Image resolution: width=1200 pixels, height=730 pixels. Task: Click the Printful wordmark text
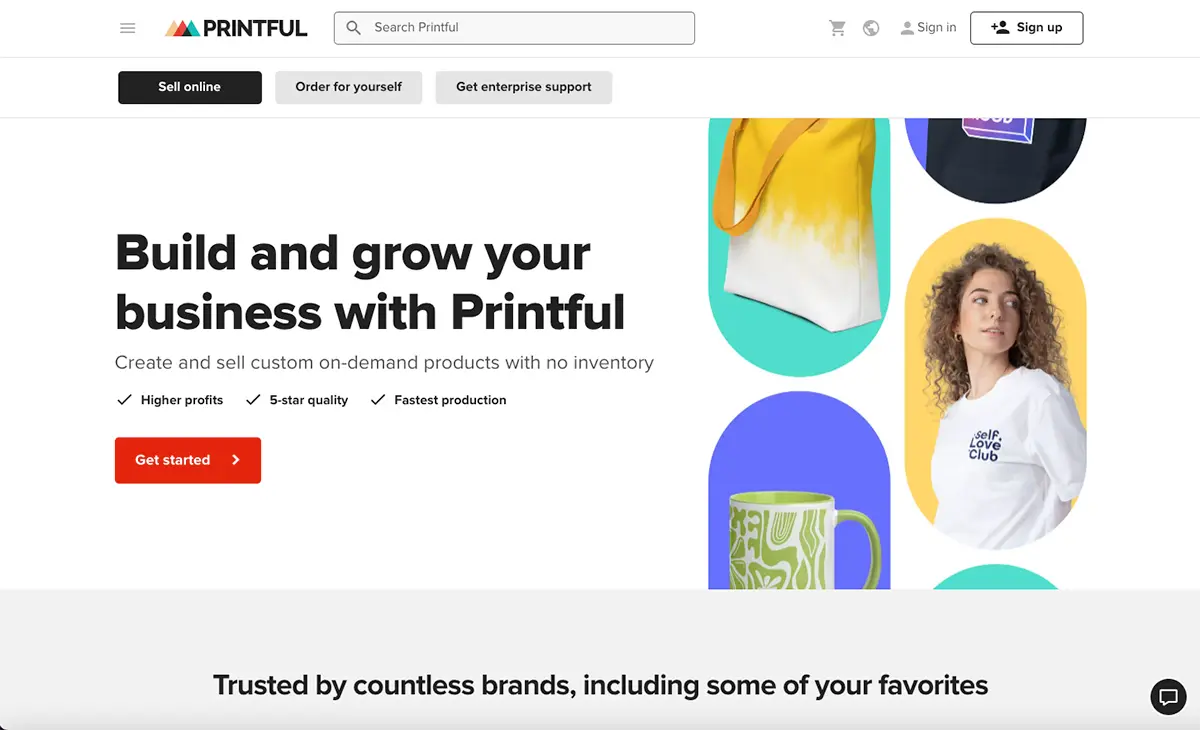click(x=255, y=28)
